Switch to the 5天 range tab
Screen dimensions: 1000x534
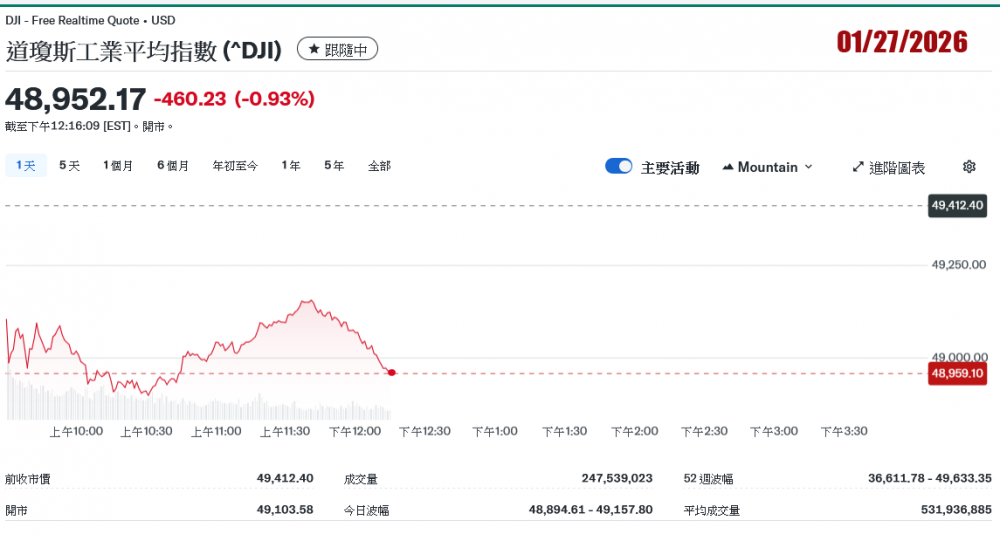(69, 166)
